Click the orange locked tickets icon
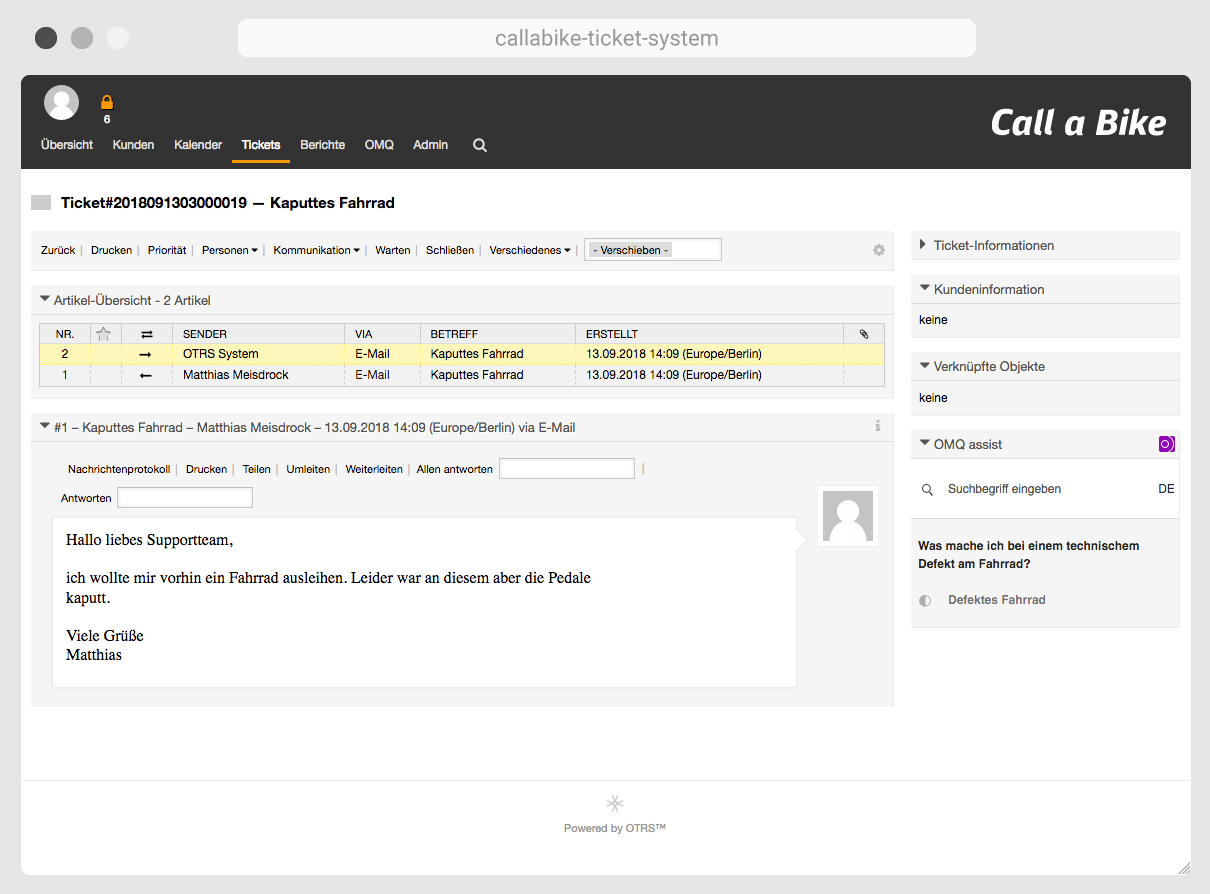This screenshot has width=1210, height=894. pyautogui.click(x=107, y=103)
